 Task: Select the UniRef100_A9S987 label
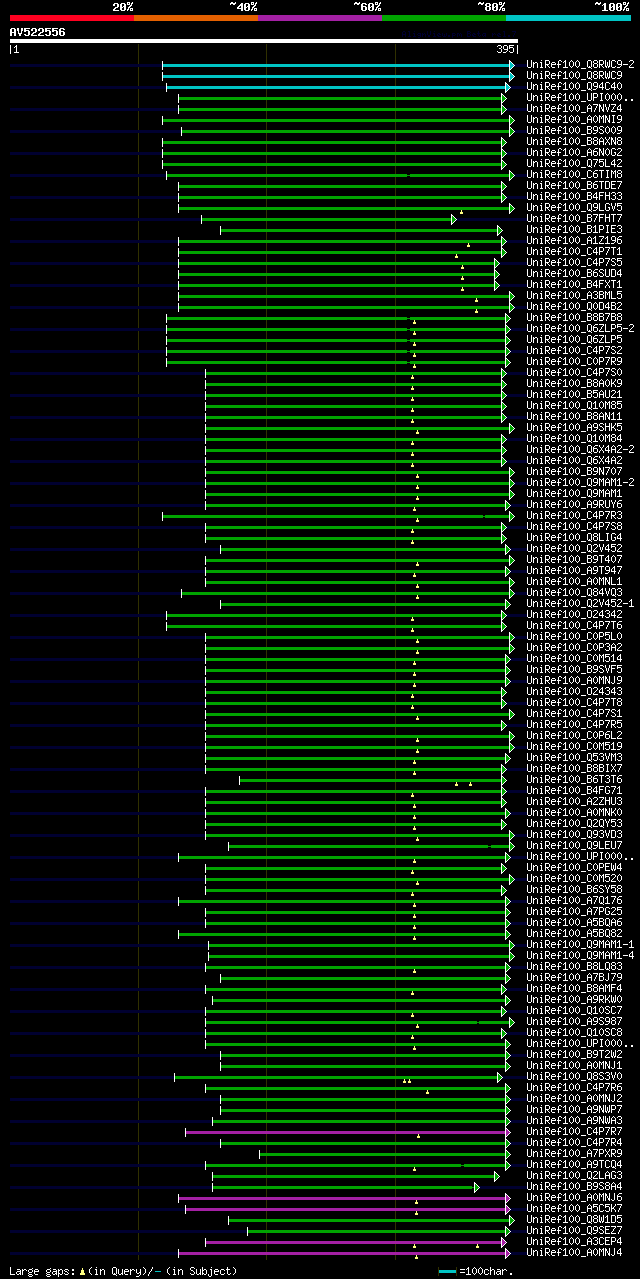tap(575, 1021)
